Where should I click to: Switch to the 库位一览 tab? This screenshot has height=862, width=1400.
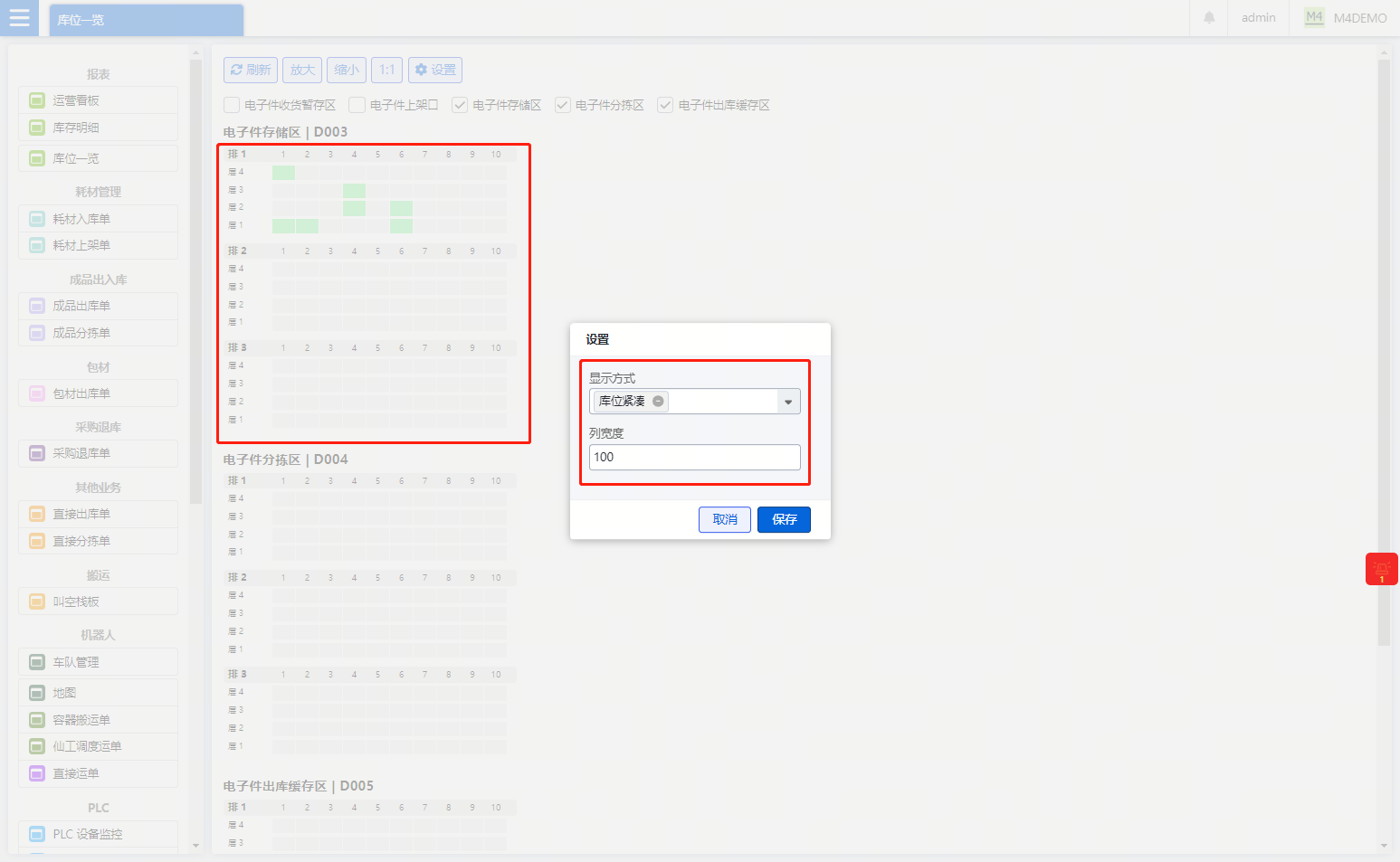click(x=147, y=20)
